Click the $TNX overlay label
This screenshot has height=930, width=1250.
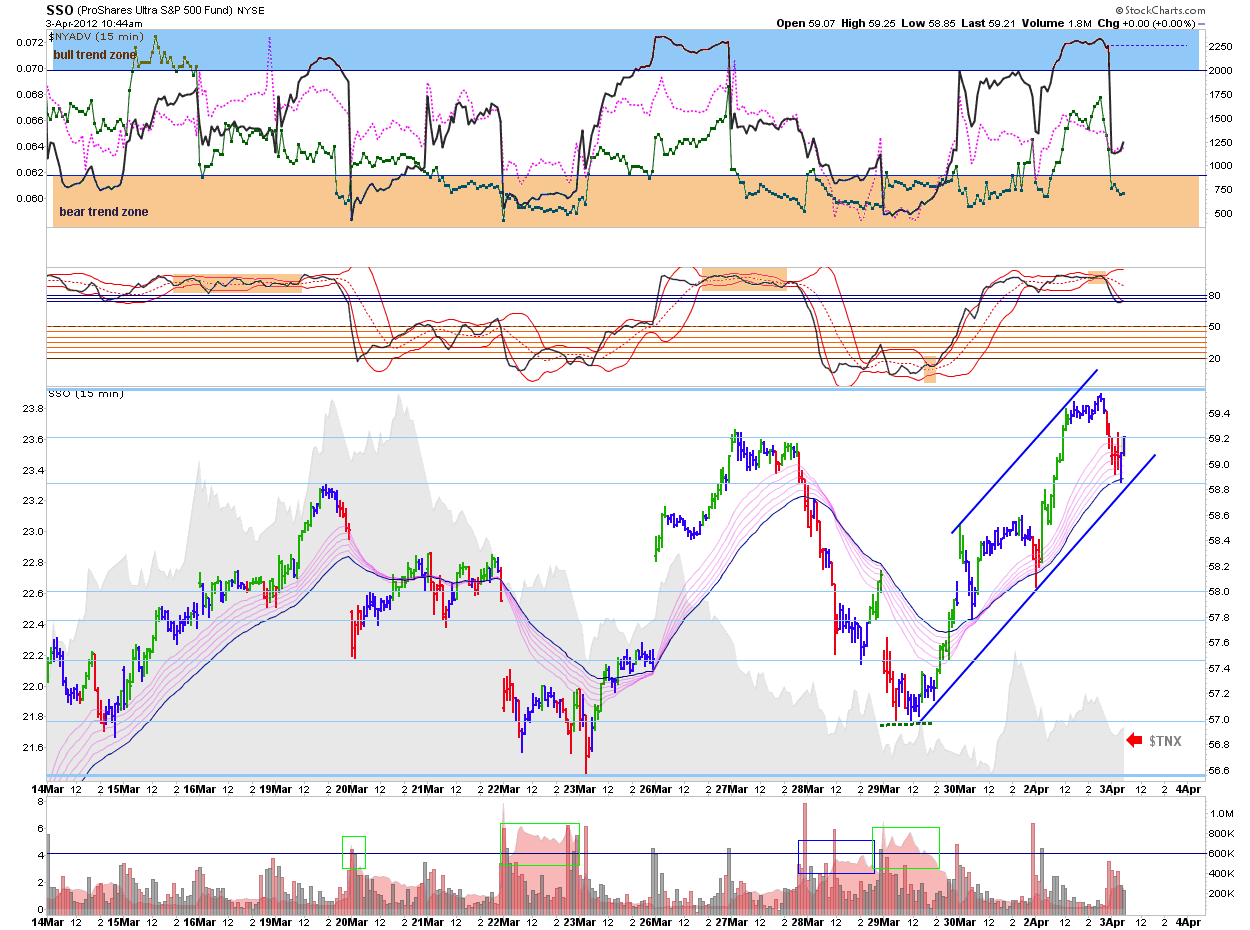(x=1163, y=740)
